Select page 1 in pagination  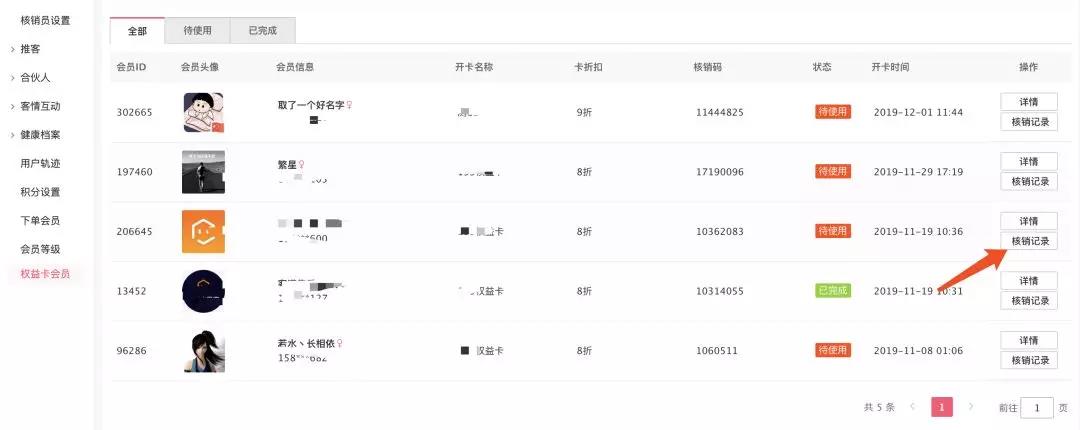[941, 407]
